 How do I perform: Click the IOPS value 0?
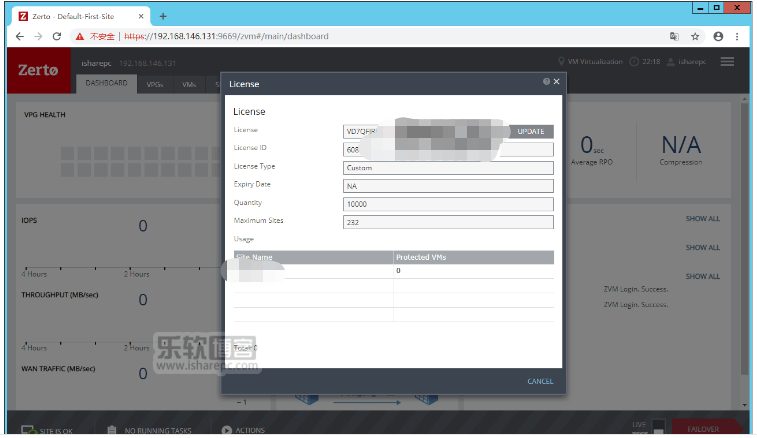(143, 226)
